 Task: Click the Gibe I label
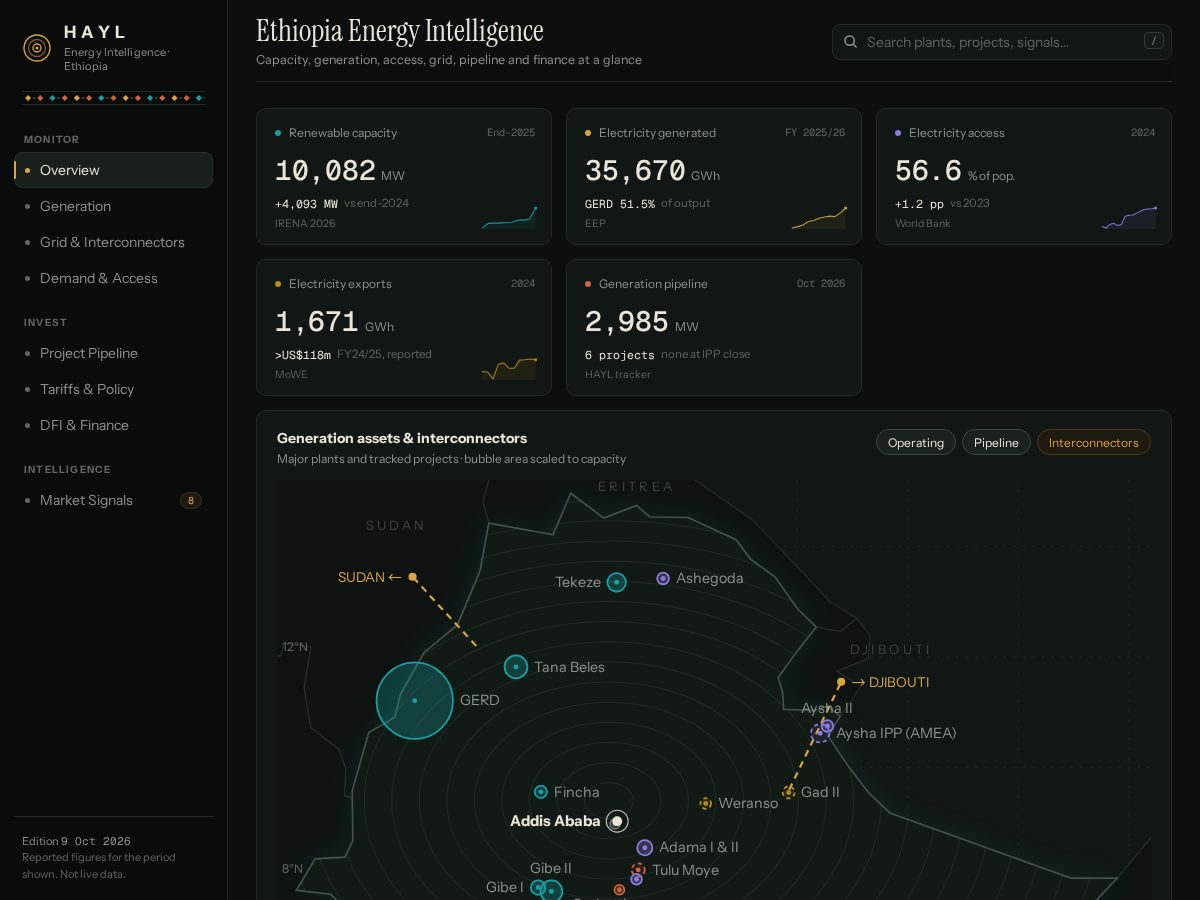click(x=504, y=887)
